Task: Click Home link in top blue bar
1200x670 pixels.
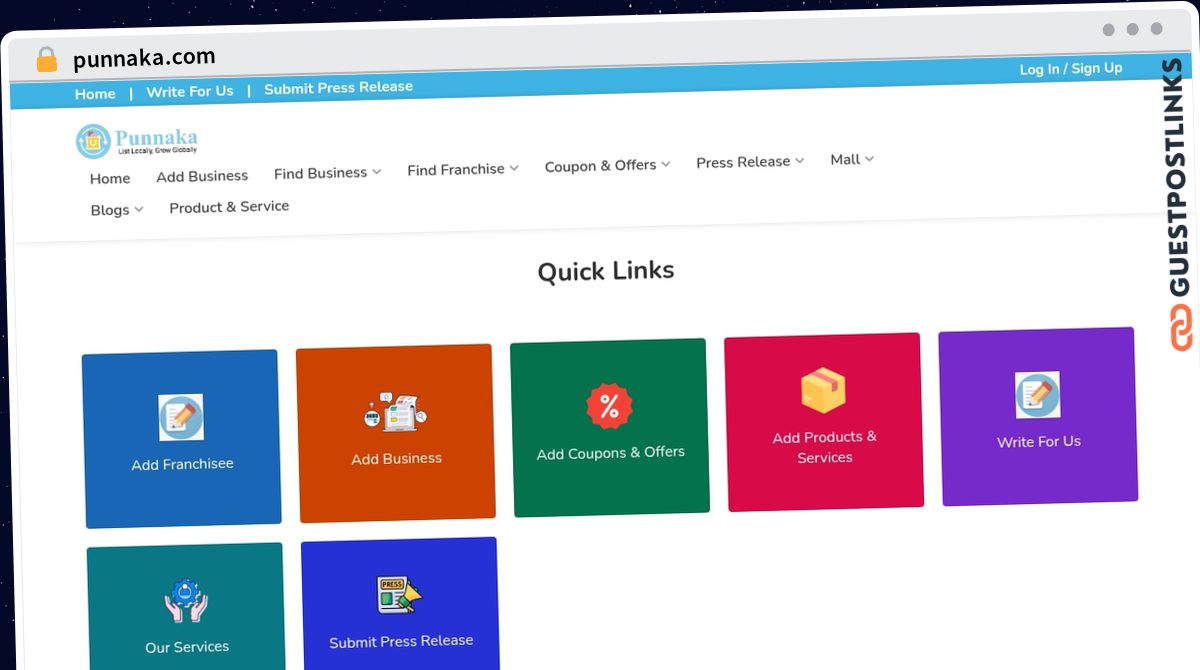Action: tap(95, 94)
